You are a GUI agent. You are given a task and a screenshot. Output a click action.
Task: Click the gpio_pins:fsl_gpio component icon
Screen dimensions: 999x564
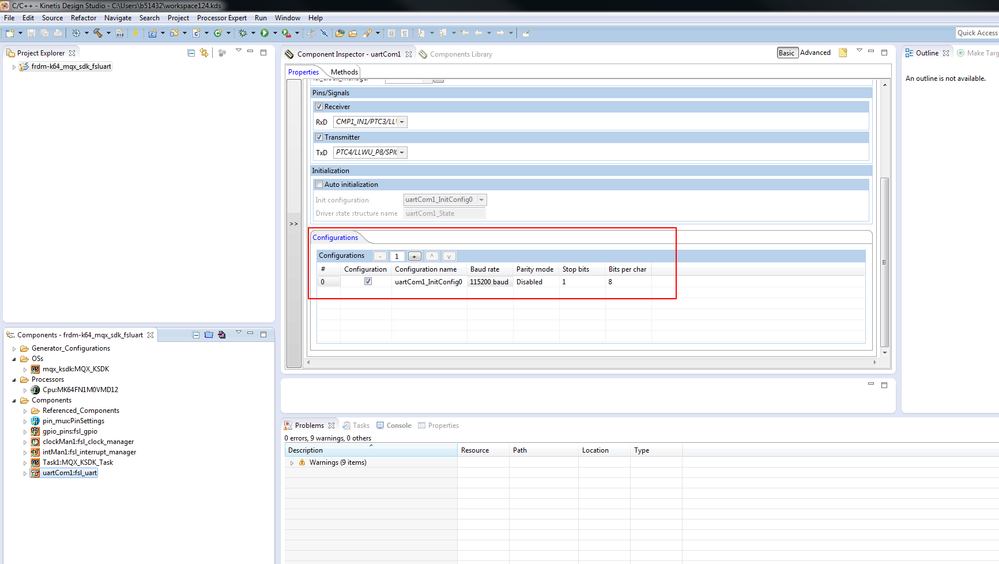pos(36,431)
